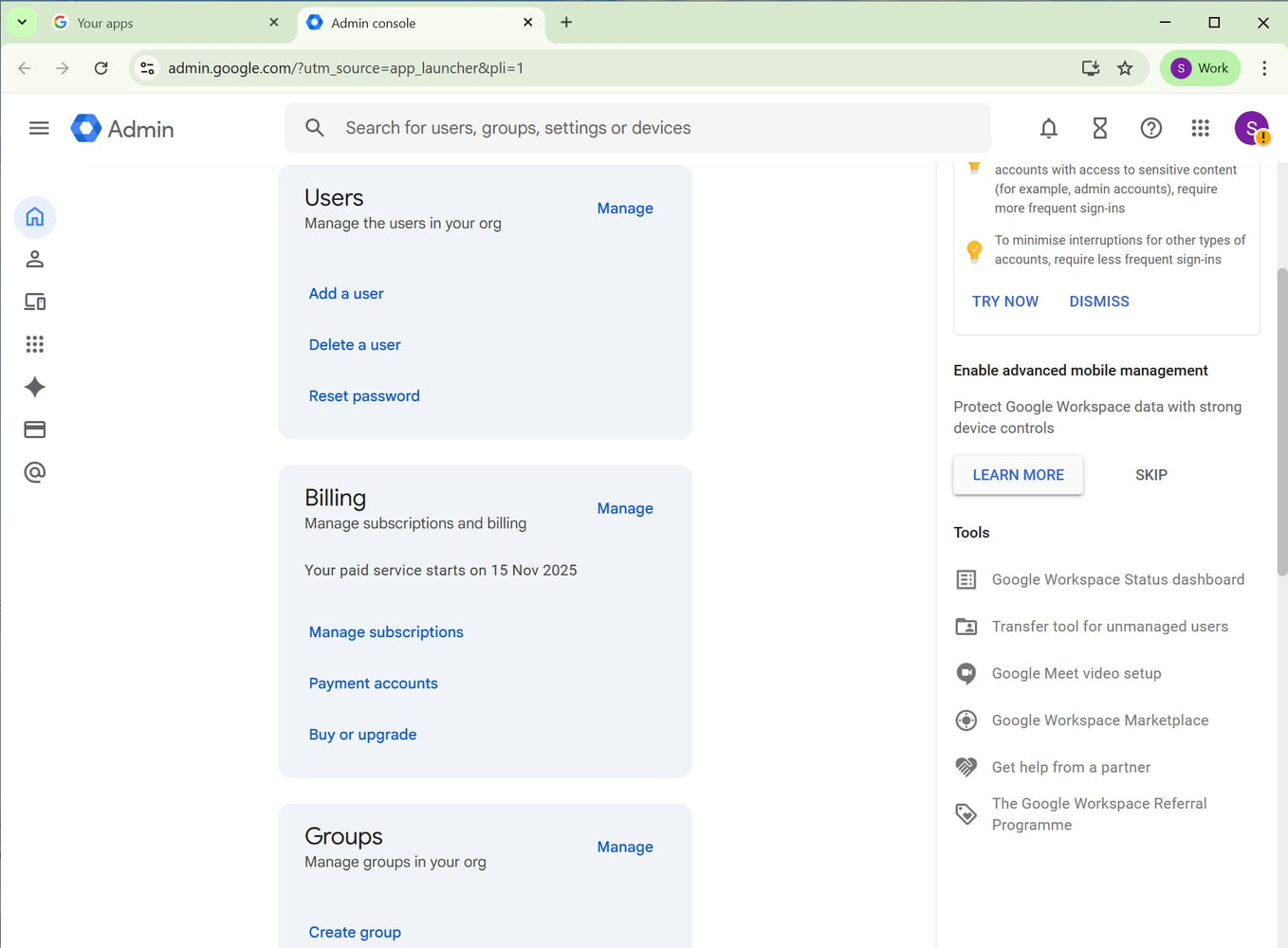Screen dimensions: 1288x948
Task: Open the main navigation hamburger menu
Action: tap(39, 127)
